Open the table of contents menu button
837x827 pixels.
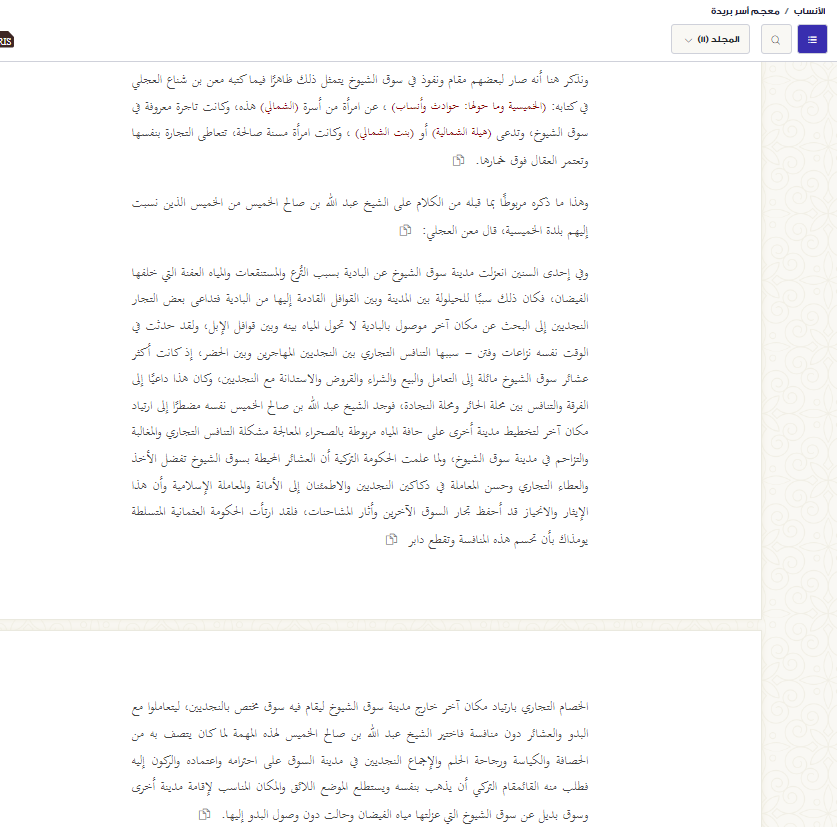tap(812, 40)
